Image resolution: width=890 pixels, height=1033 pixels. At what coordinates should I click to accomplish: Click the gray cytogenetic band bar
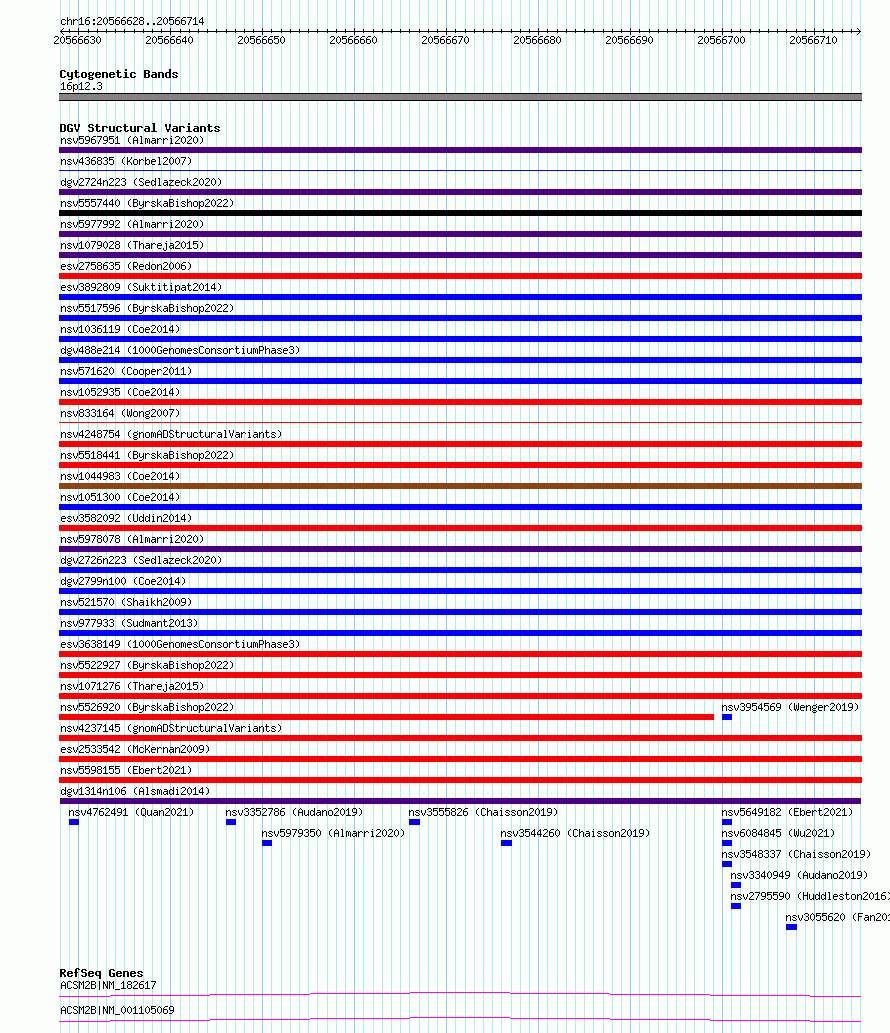tap(460, 97)
